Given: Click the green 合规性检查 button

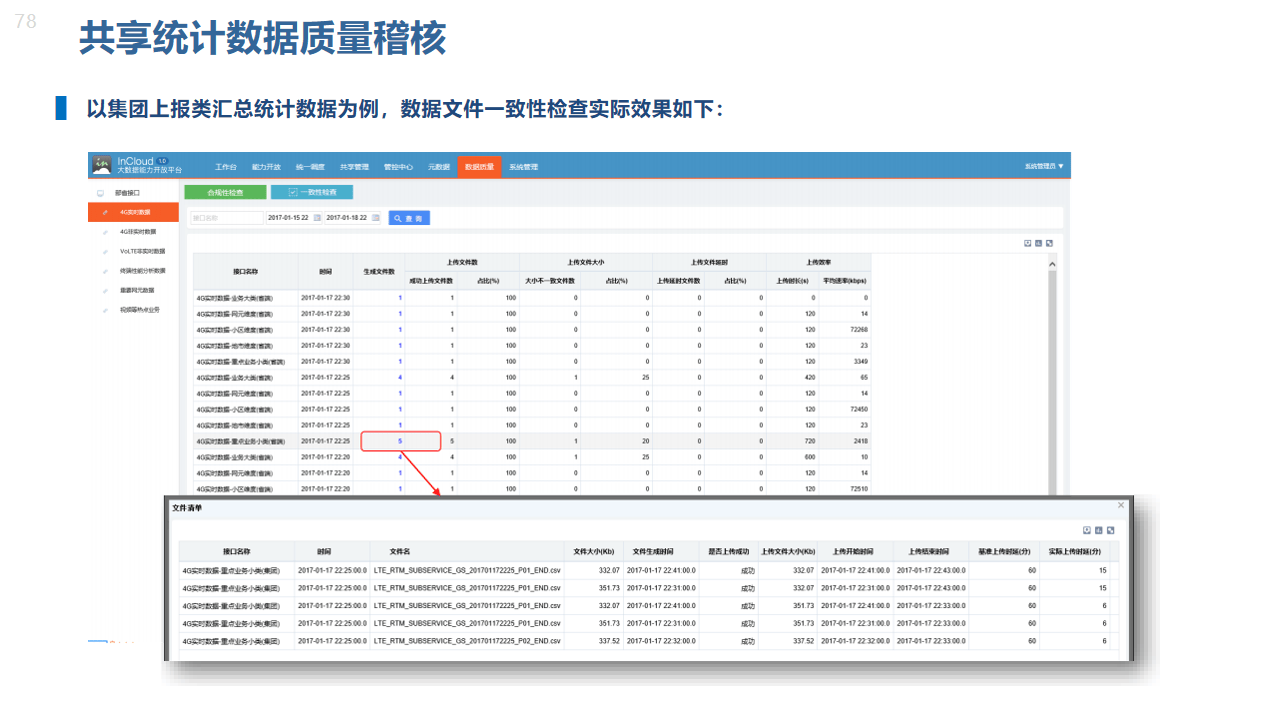Looking at the screenshot, I should pos(225,192).
